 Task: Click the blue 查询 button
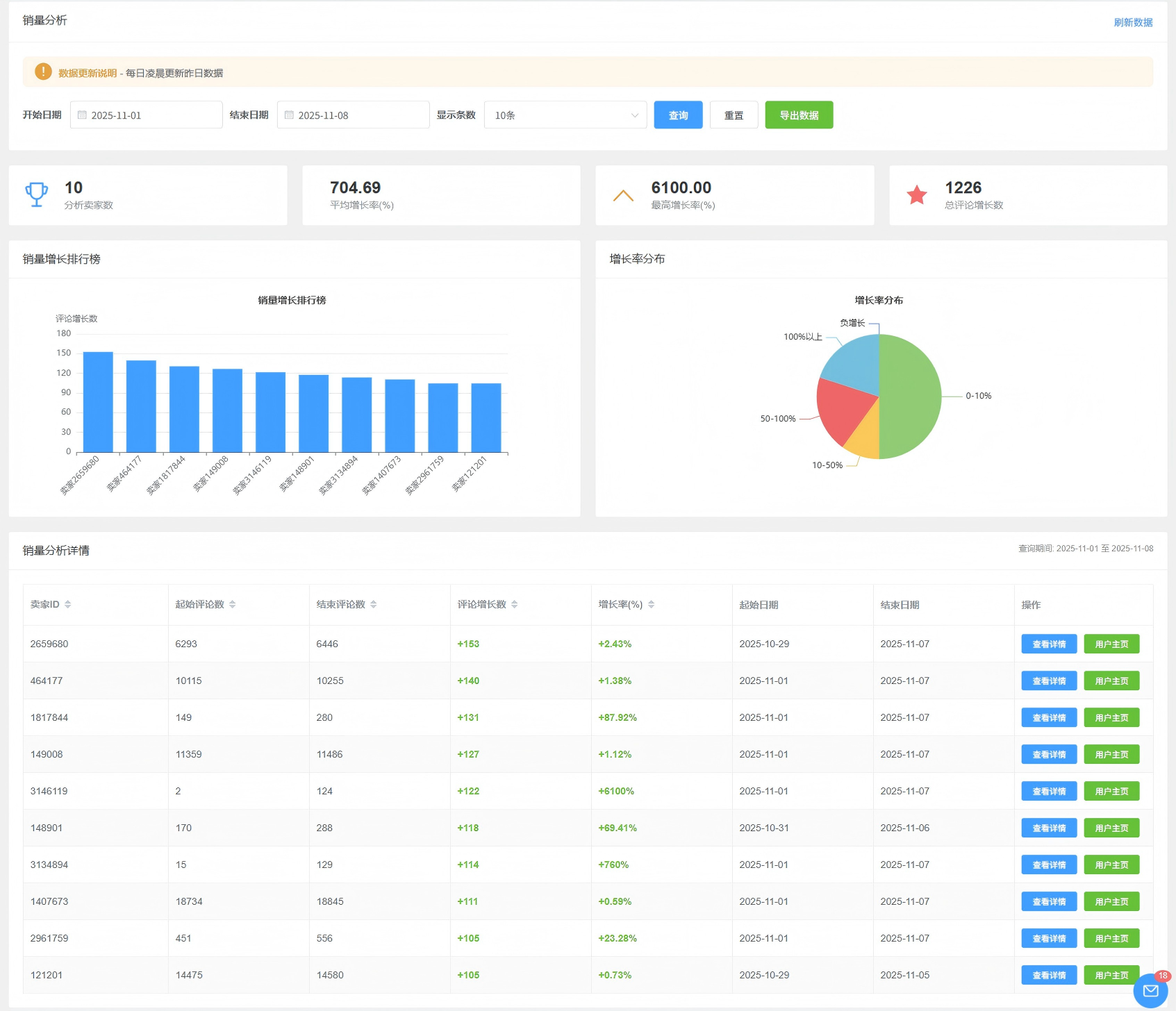pos(678,115)
